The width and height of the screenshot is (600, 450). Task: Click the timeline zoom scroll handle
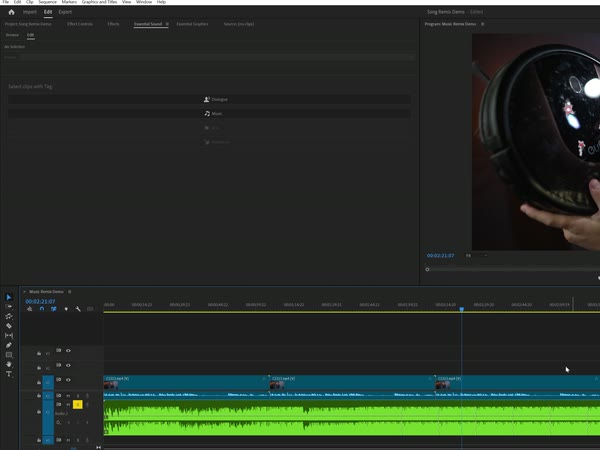[98, 447]
